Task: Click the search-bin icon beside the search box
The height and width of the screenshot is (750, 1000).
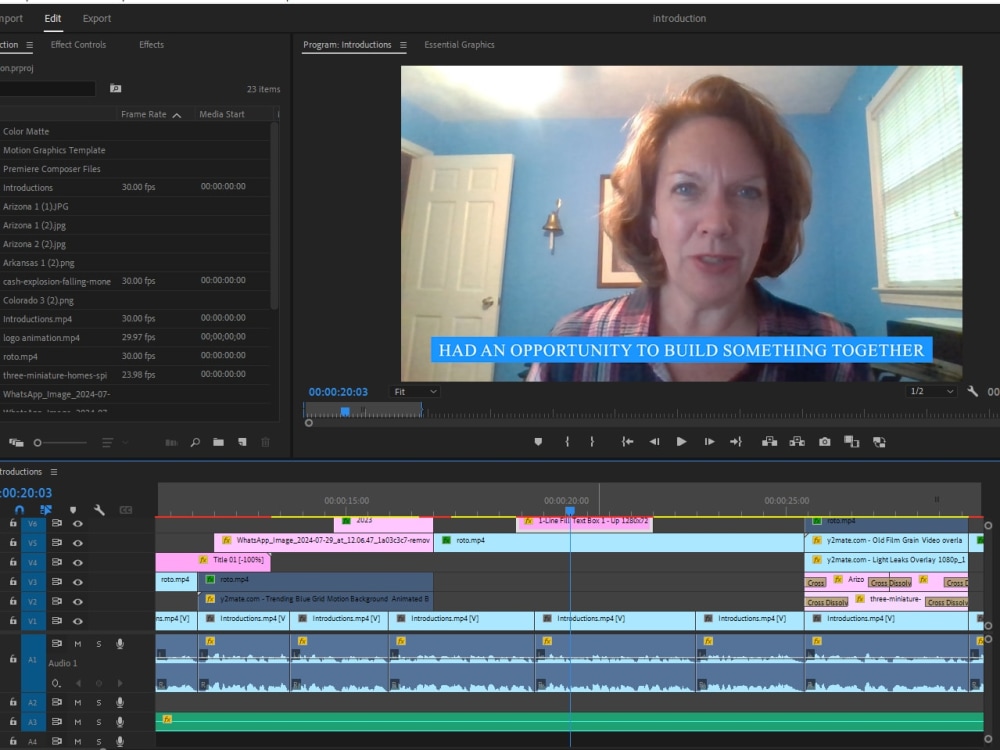Action: [115, 89]
